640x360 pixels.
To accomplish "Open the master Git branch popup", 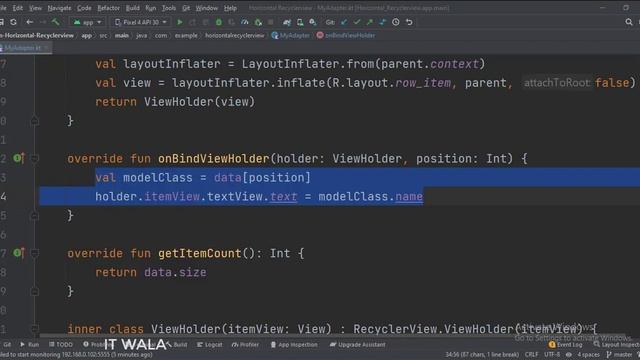I will [620, 355].
